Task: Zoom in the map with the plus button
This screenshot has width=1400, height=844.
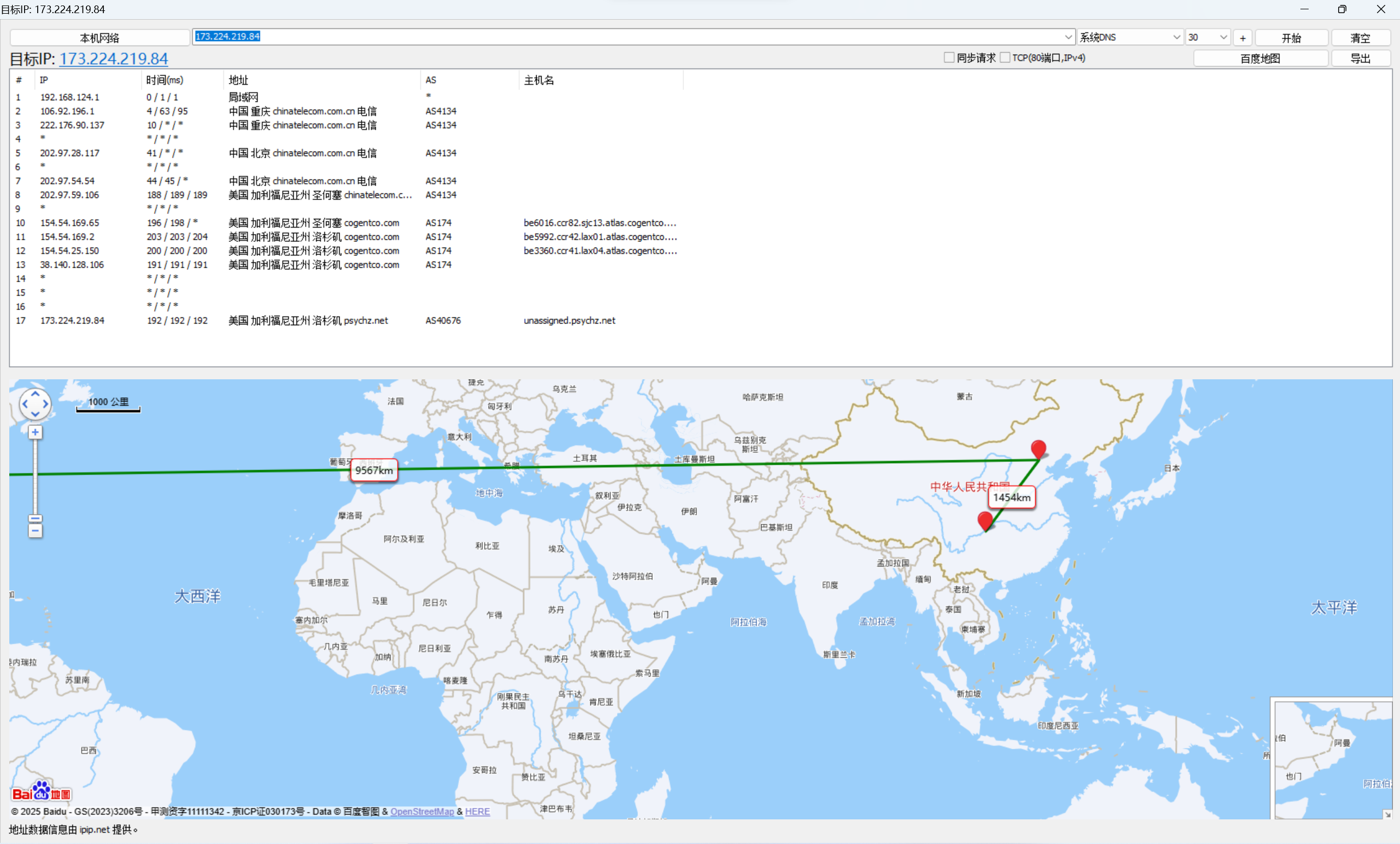Action: [35, 432]
